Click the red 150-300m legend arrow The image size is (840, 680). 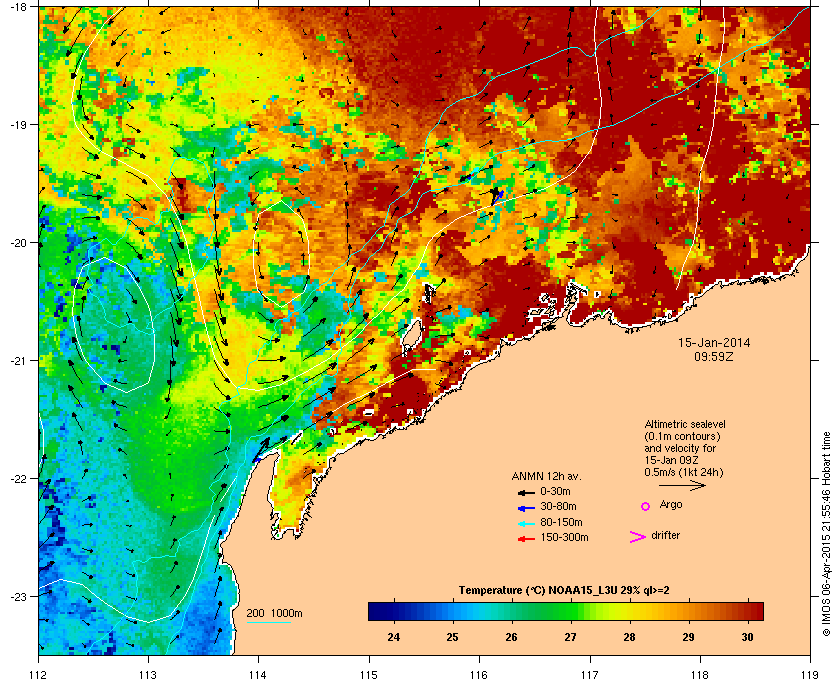coord(526,539)
